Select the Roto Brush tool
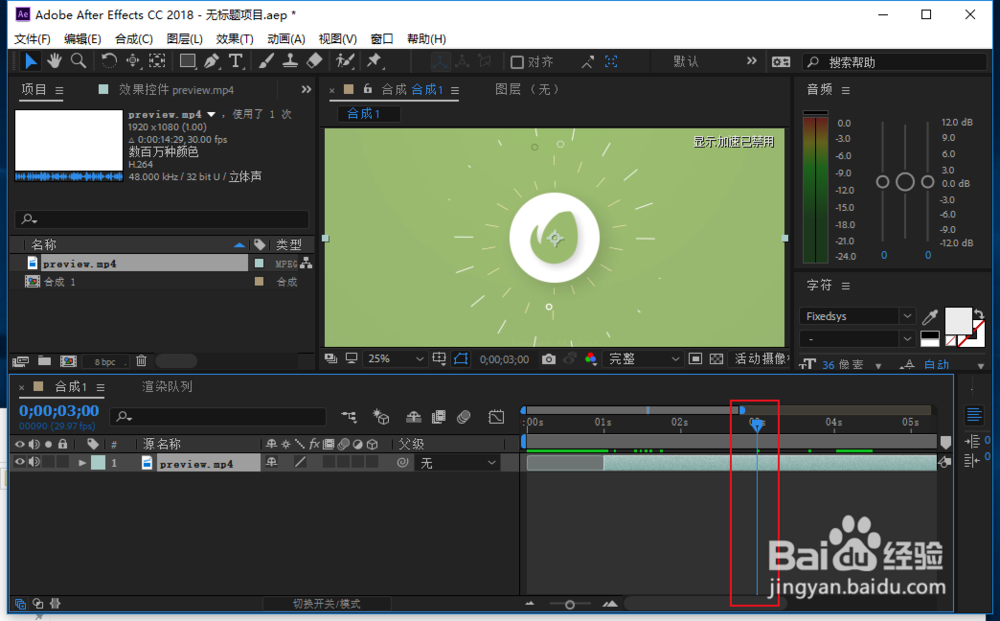The height and width of the screenshot is (621, 1000). coord(345,61)
